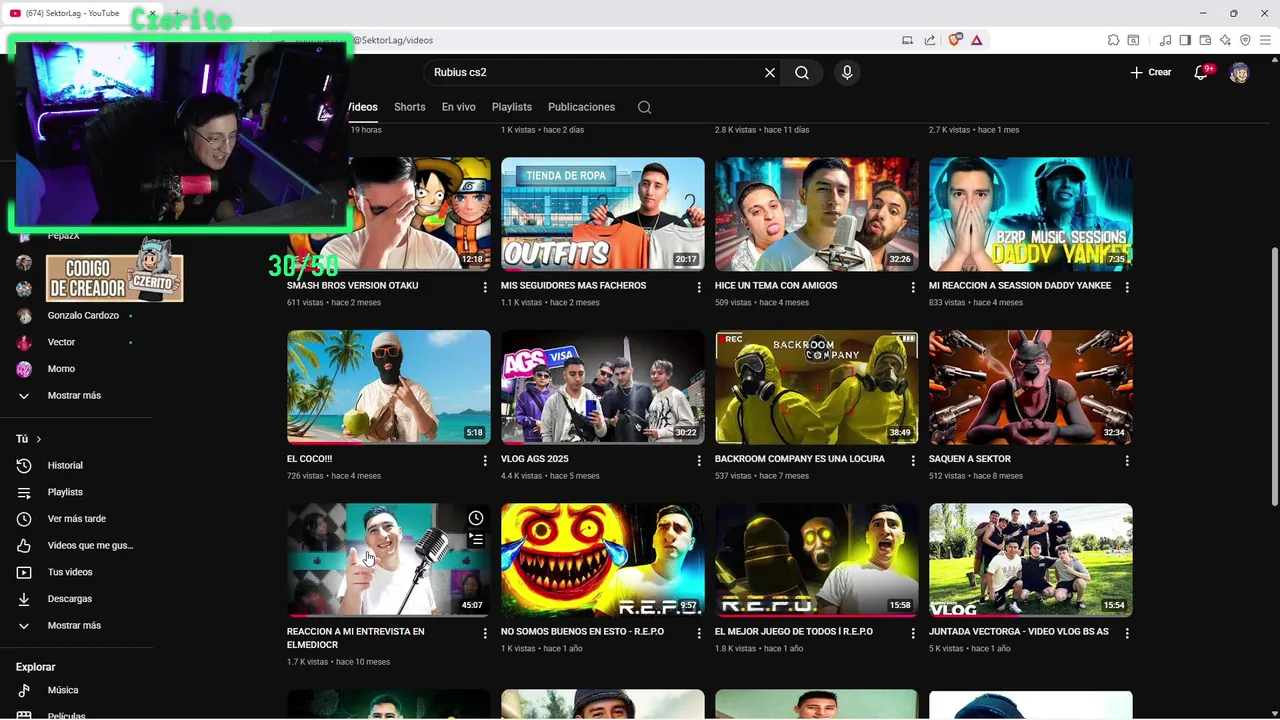This screenshot has width=1280, height=720.
Task: Click the Crear button
Action: tap(1150, 72)
